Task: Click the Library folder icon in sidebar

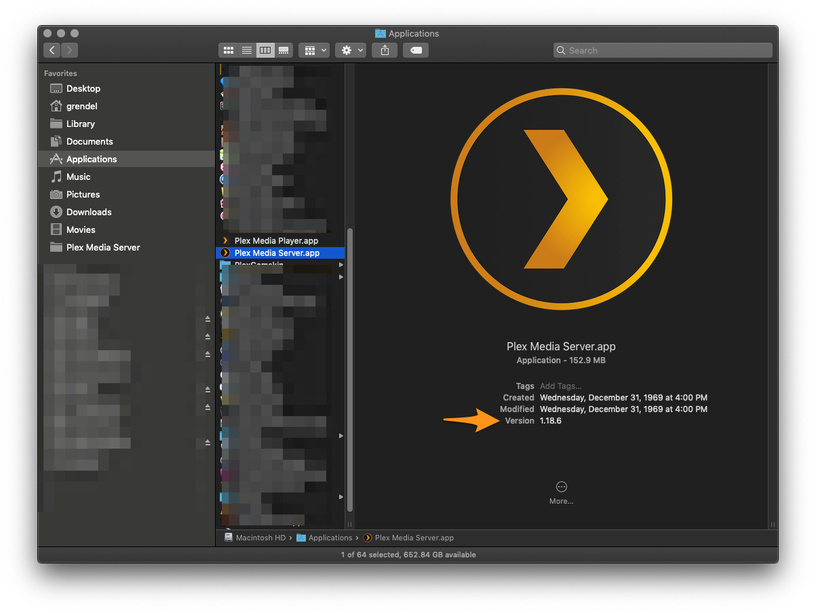Action: click(x=56, y=124)
